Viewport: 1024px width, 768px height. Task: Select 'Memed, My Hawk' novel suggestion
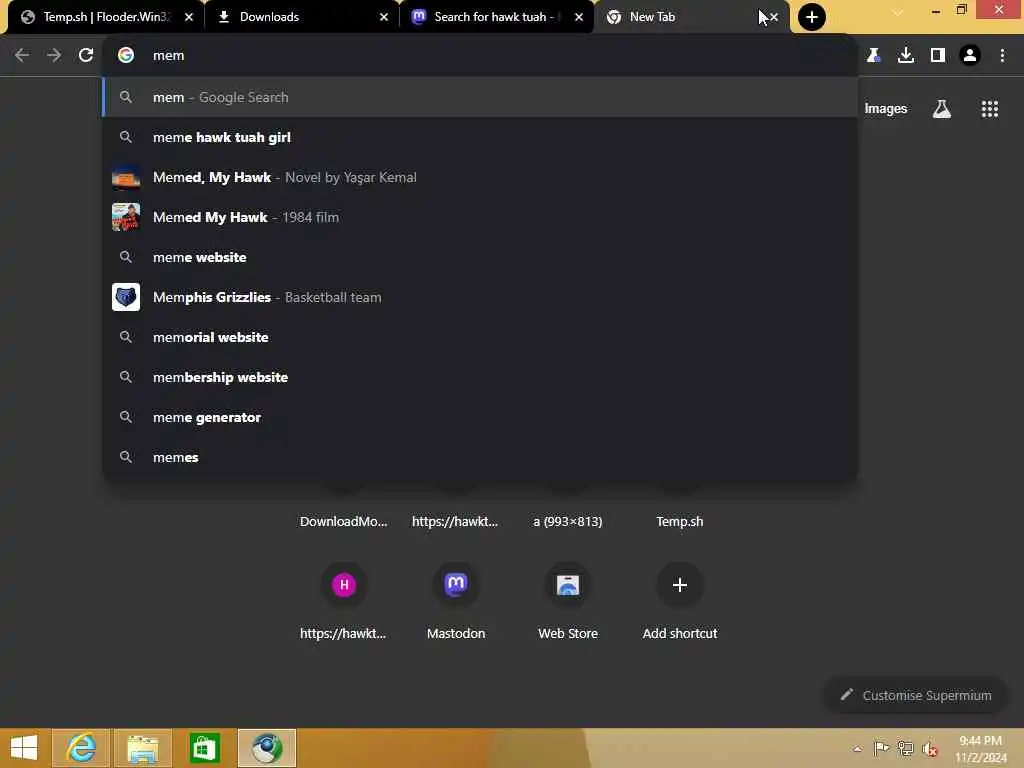pyautogui.click(x=480, y=177)
